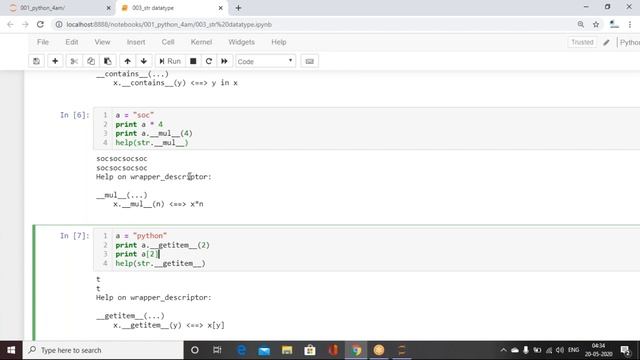Move the selected cell up with the arrow icon

[127, 61]
